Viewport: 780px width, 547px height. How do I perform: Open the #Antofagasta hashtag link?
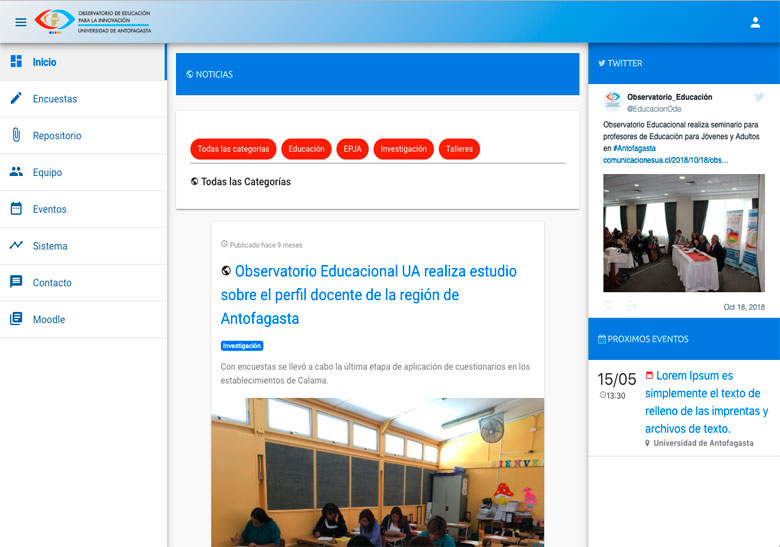click(x=634, y=148)
